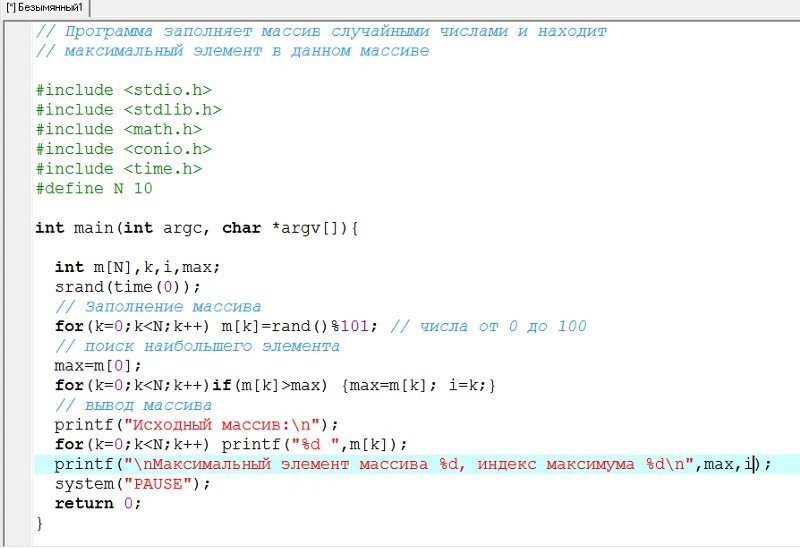Click the call 'printf("%d ",m[k]);'
The image size is (800, 548).
coord(314,444)
